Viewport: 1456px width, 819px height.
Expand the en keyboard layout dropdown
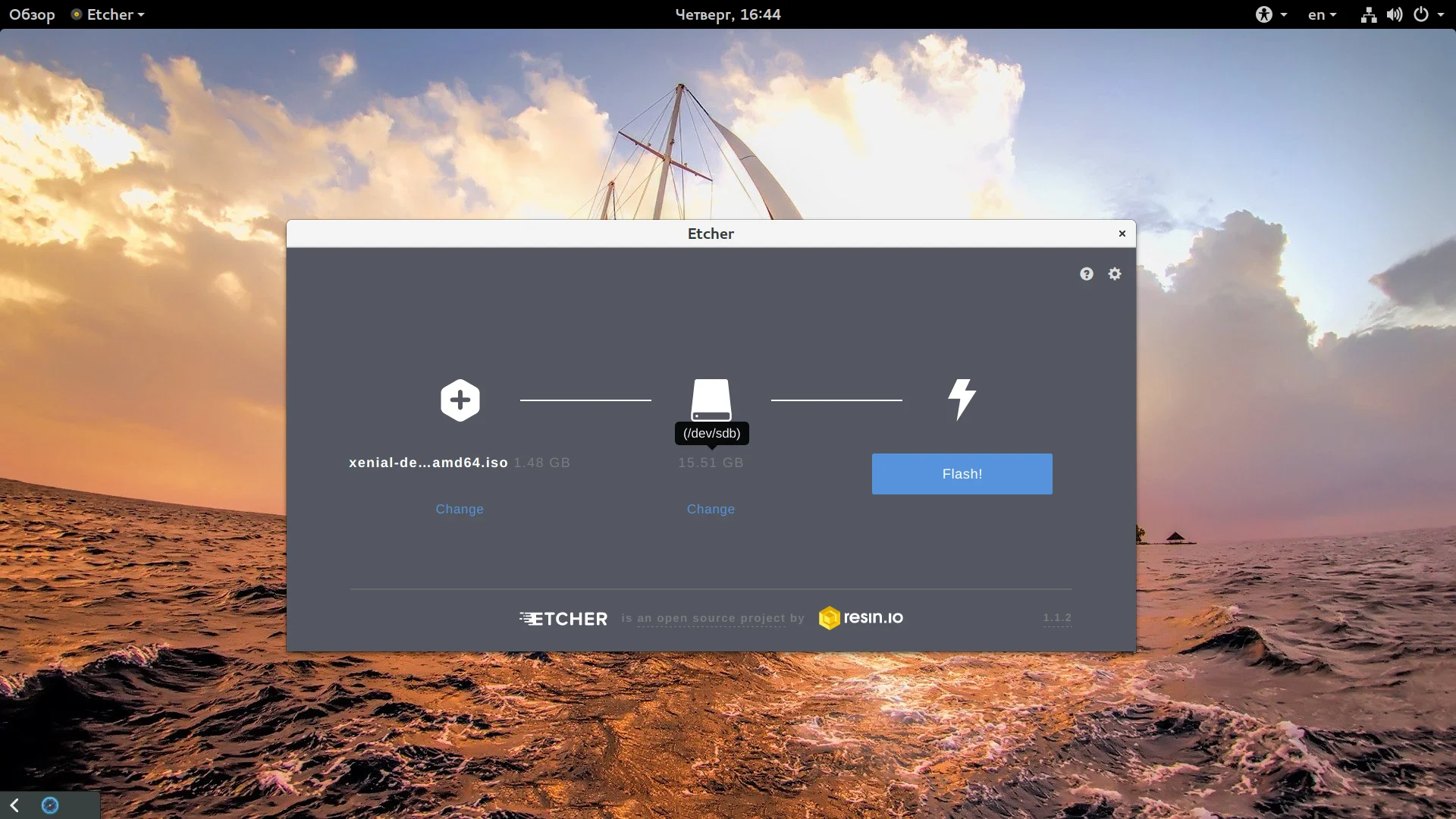coord(1322,14)
